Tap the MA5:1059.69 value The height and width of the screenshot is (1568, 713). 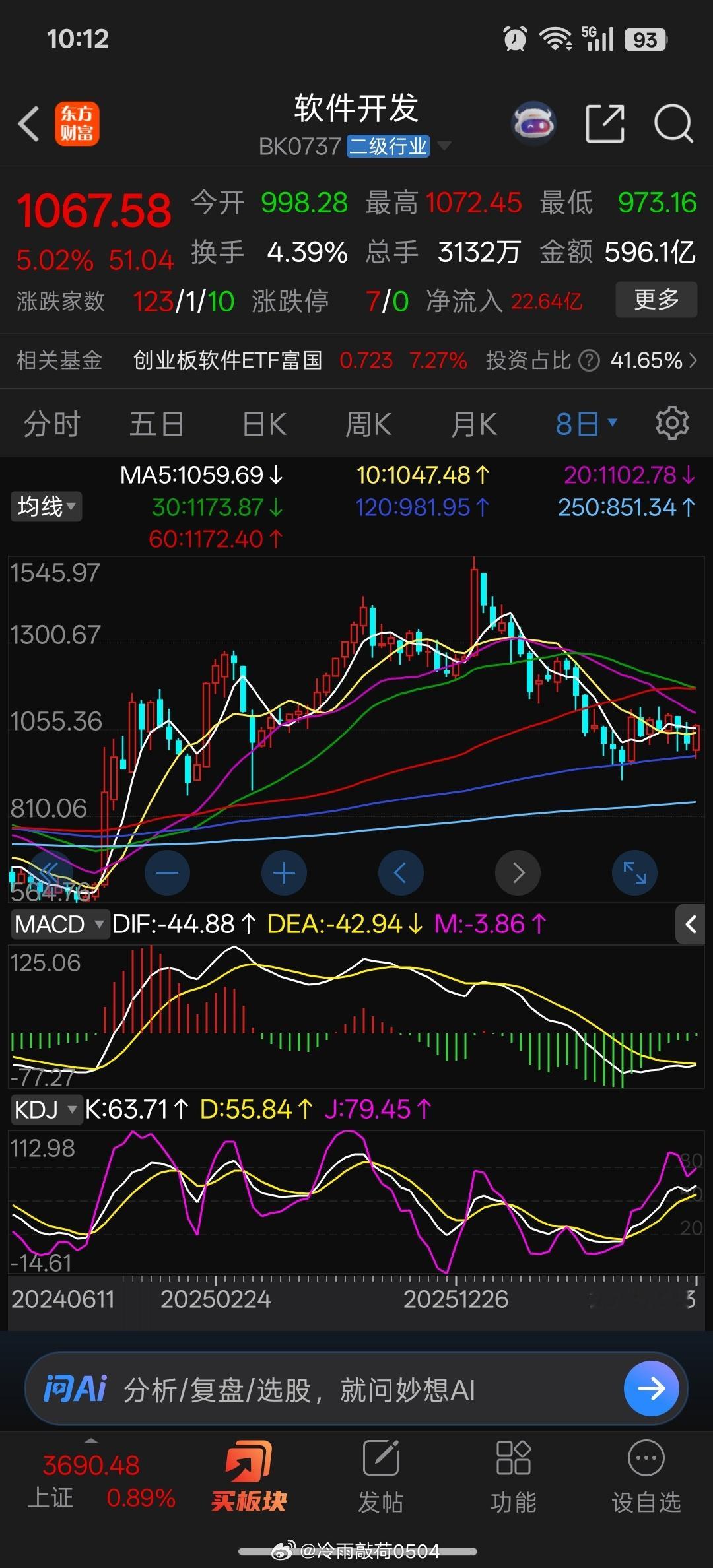[201, 475]
